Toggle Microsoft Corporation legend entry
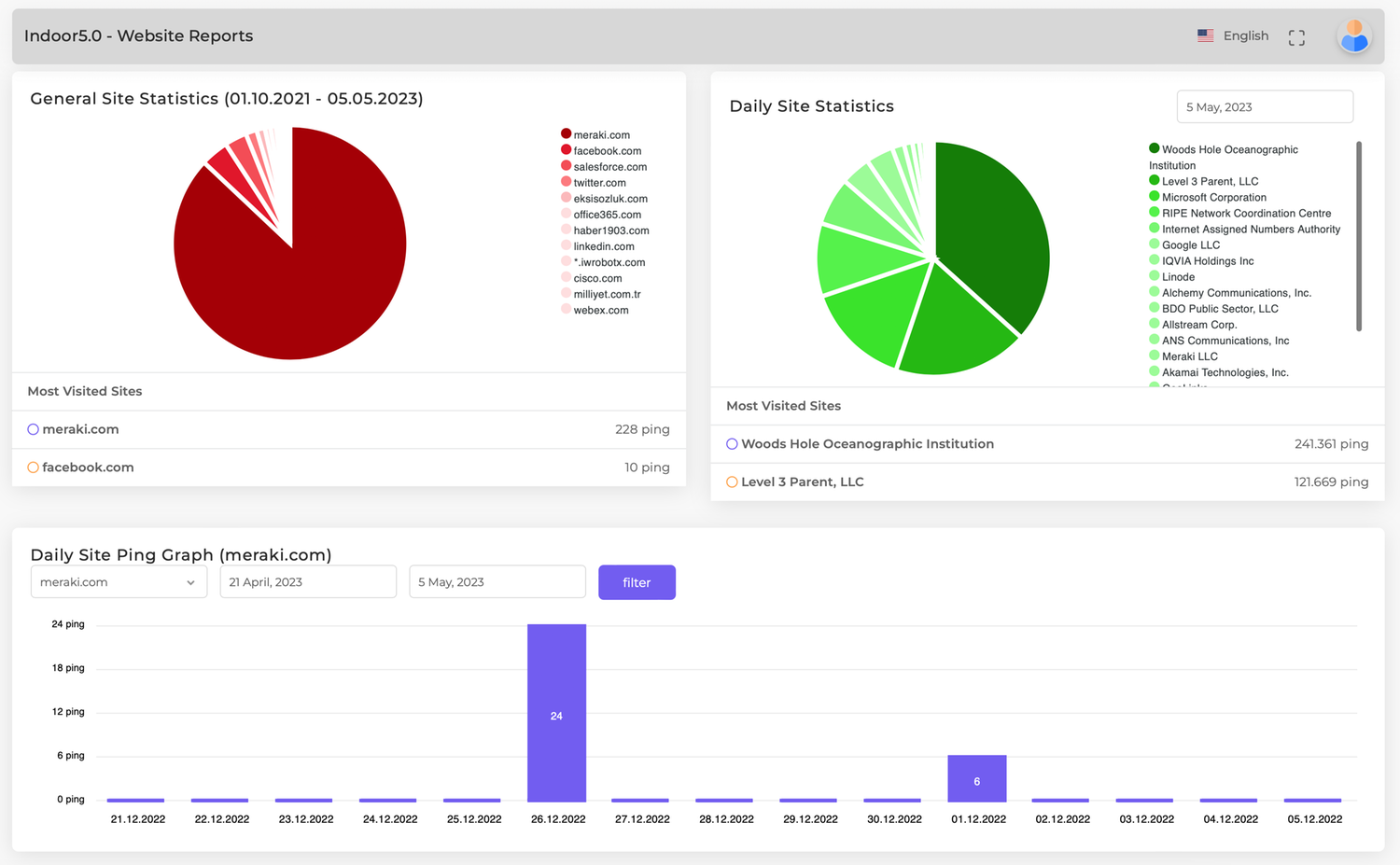The image size is (1400, 865). 1213,198
